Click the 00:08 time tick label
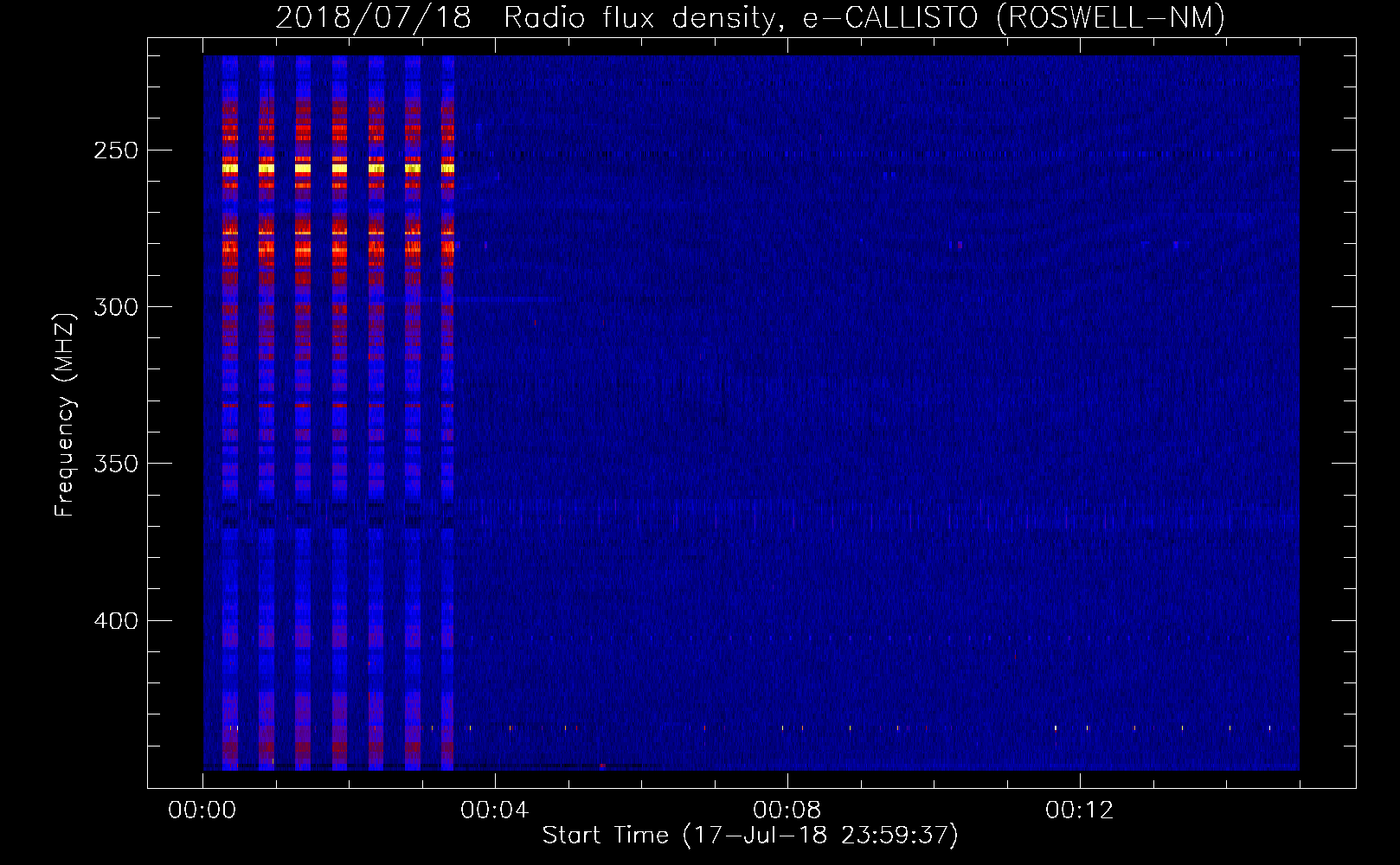The image size is (1400, 865). pos(787,811)
